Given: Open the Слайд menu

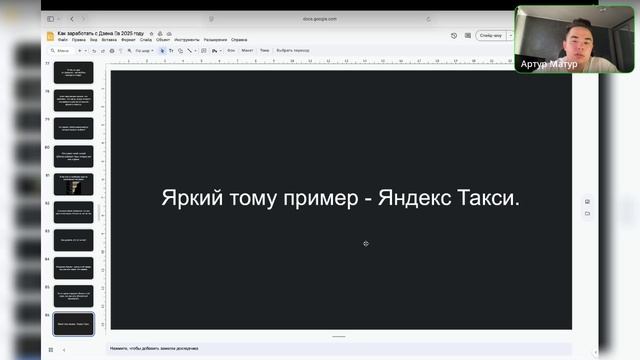Looking at the screenshot, I should click(x=146, y=40).
